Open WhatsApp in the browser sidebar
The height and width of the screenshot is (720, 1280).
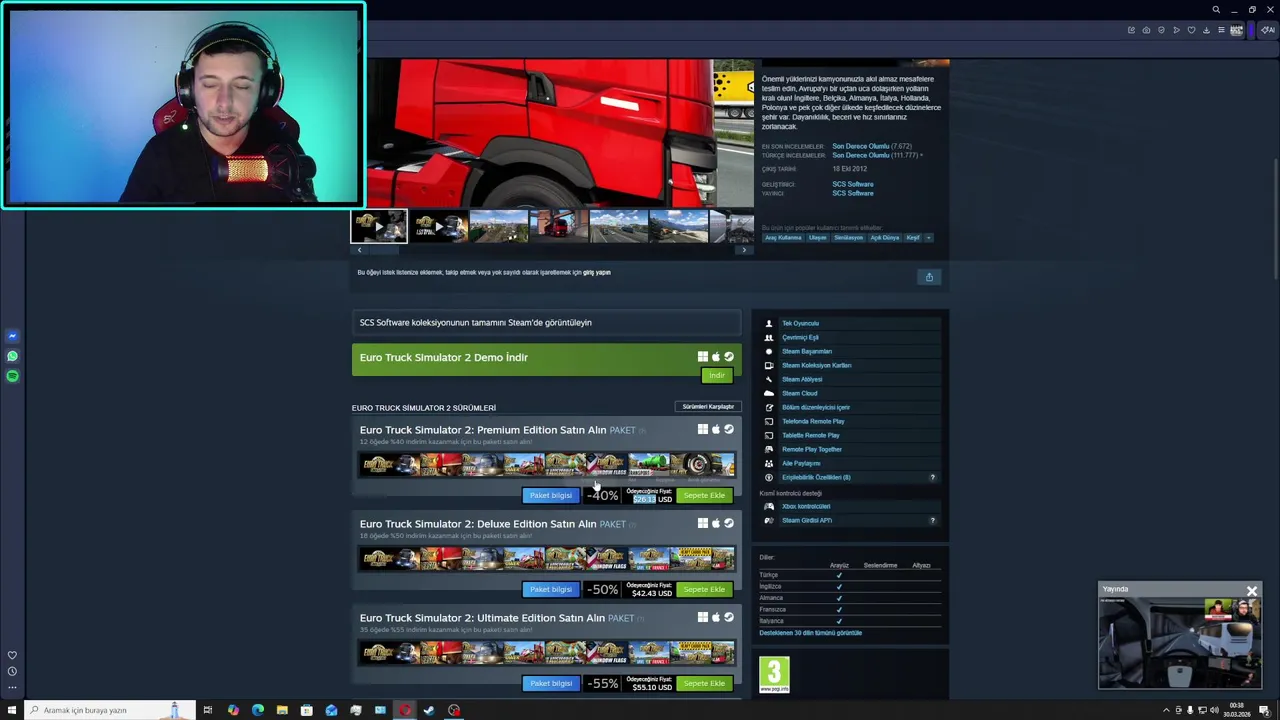pyautogui.click(x=12, y=356)
